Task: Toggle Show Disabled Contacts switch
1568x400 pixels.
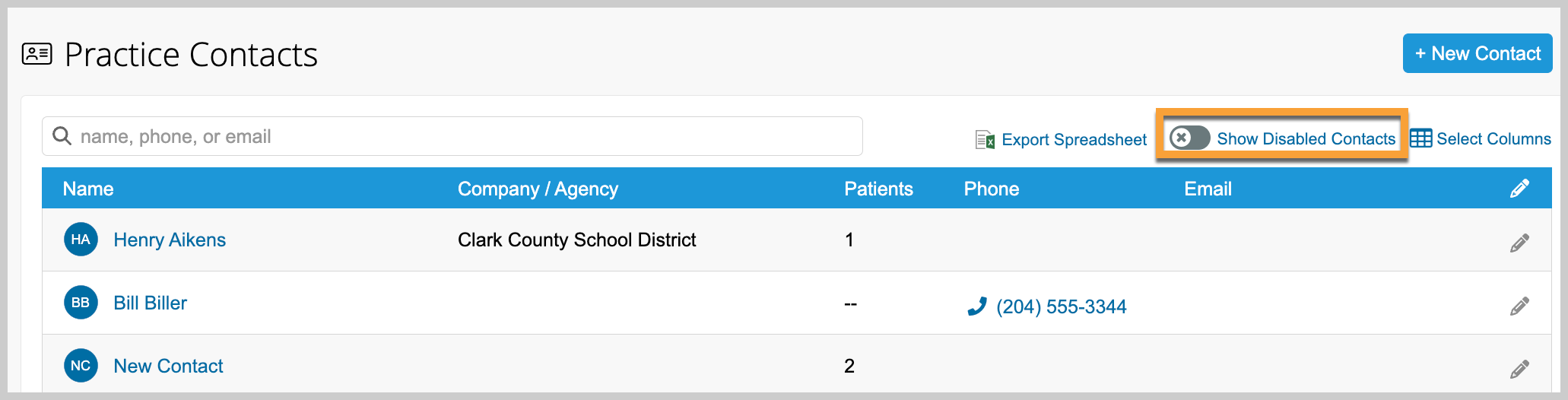Action: (x=1189, y=138)
